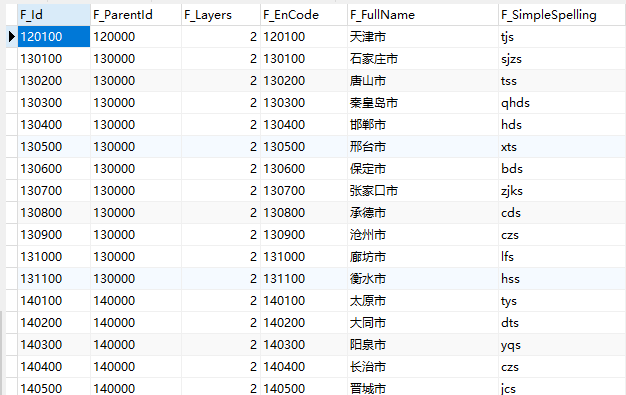The width and height of the screenshot is (626, 395).
Task: Select the F_EnCode column header
Action: click(304, 15)
